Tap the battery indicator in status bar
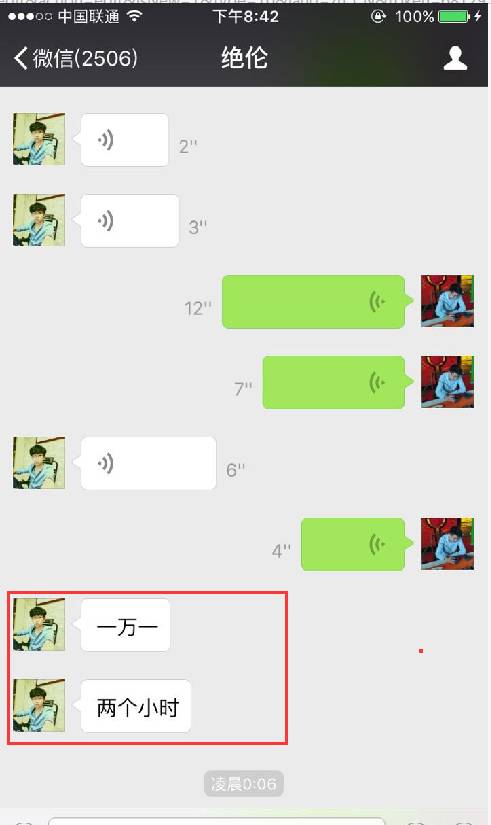The image size is (491, 825). click(x=453, y=17)
